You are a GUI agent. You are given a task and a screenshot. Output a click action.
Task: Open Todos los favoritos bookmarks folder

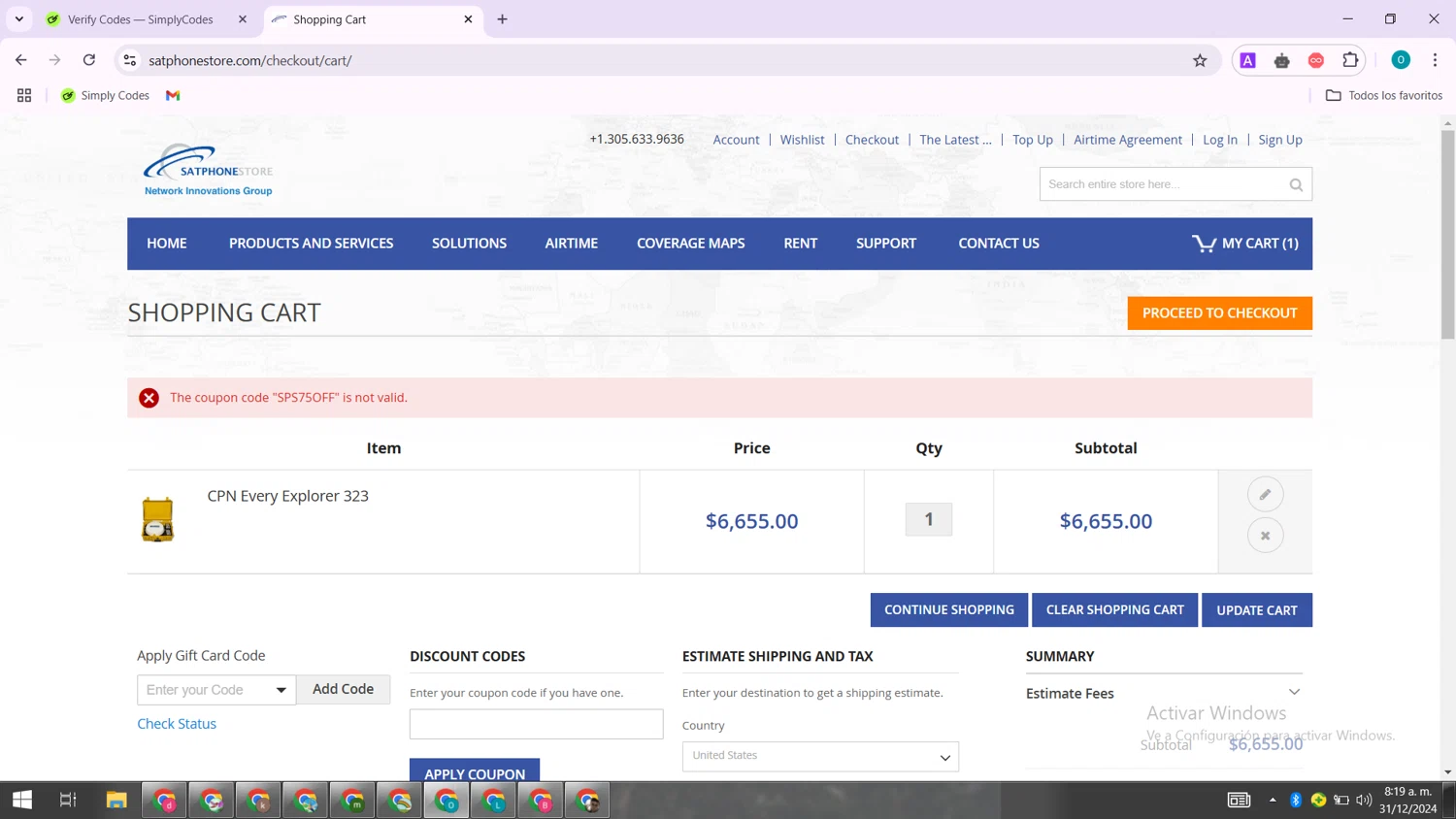1383,95
